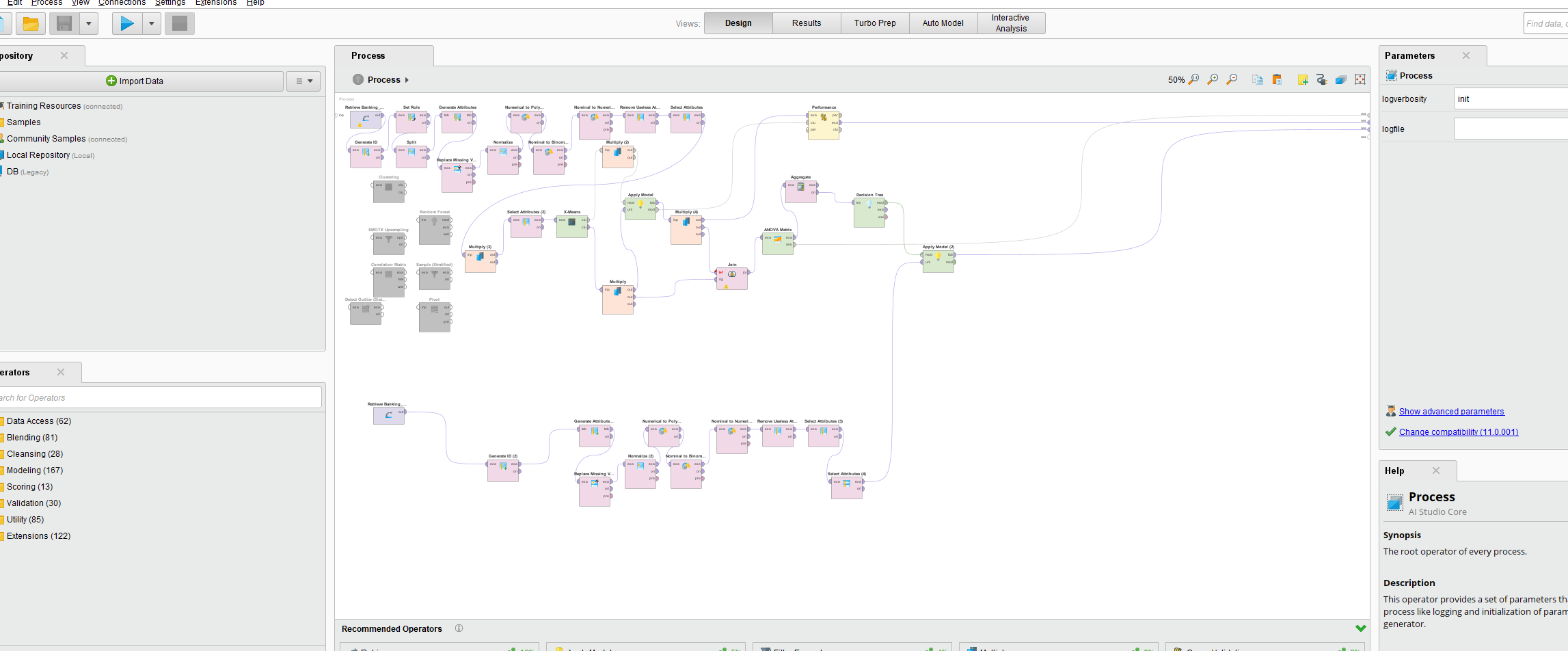Click the fit-process-to-view arrows icon
Viewport: 1568px width, 651px height.
(1360, 79)
